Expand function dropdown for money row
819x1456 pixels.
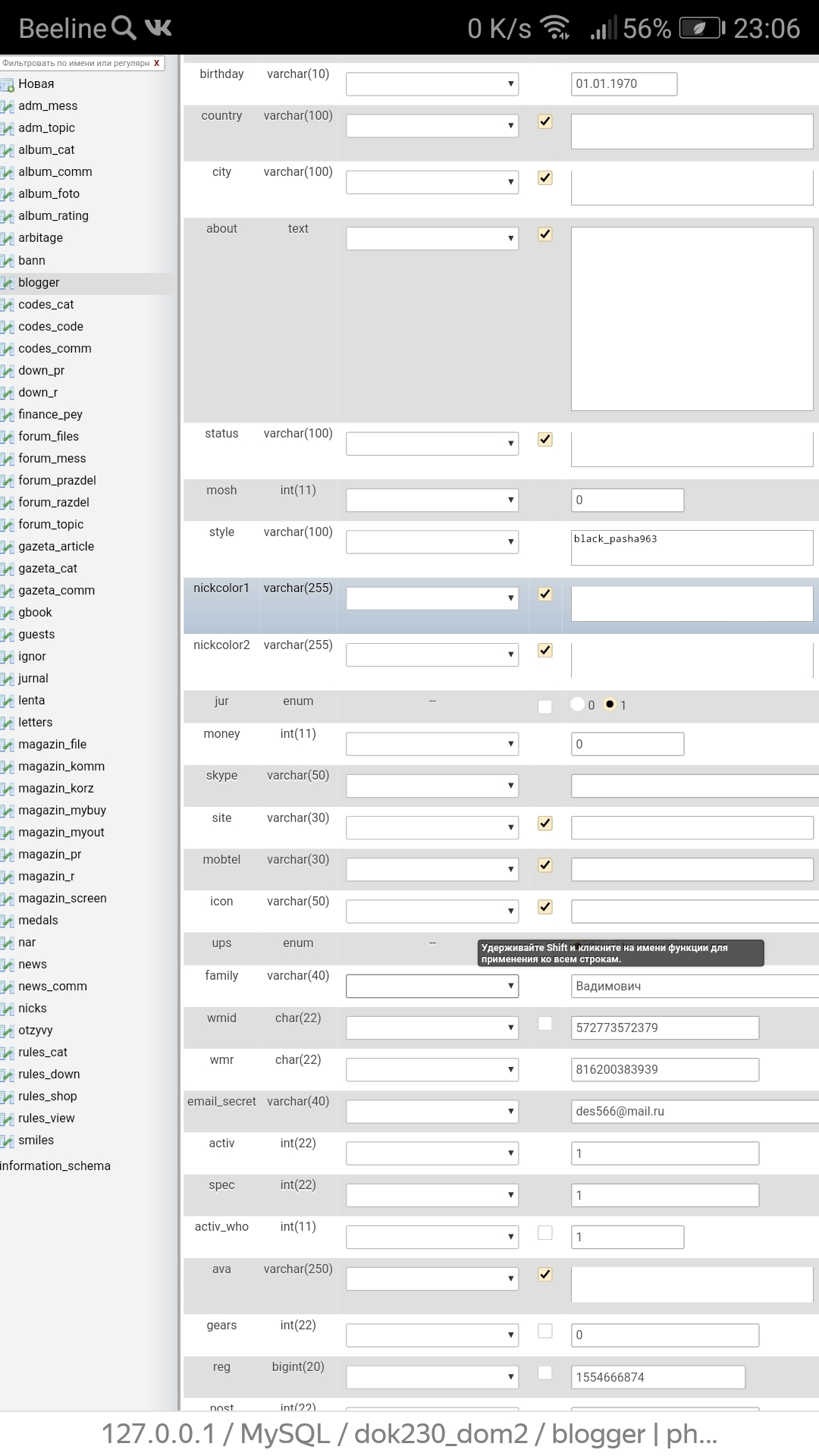coord(431,744)
